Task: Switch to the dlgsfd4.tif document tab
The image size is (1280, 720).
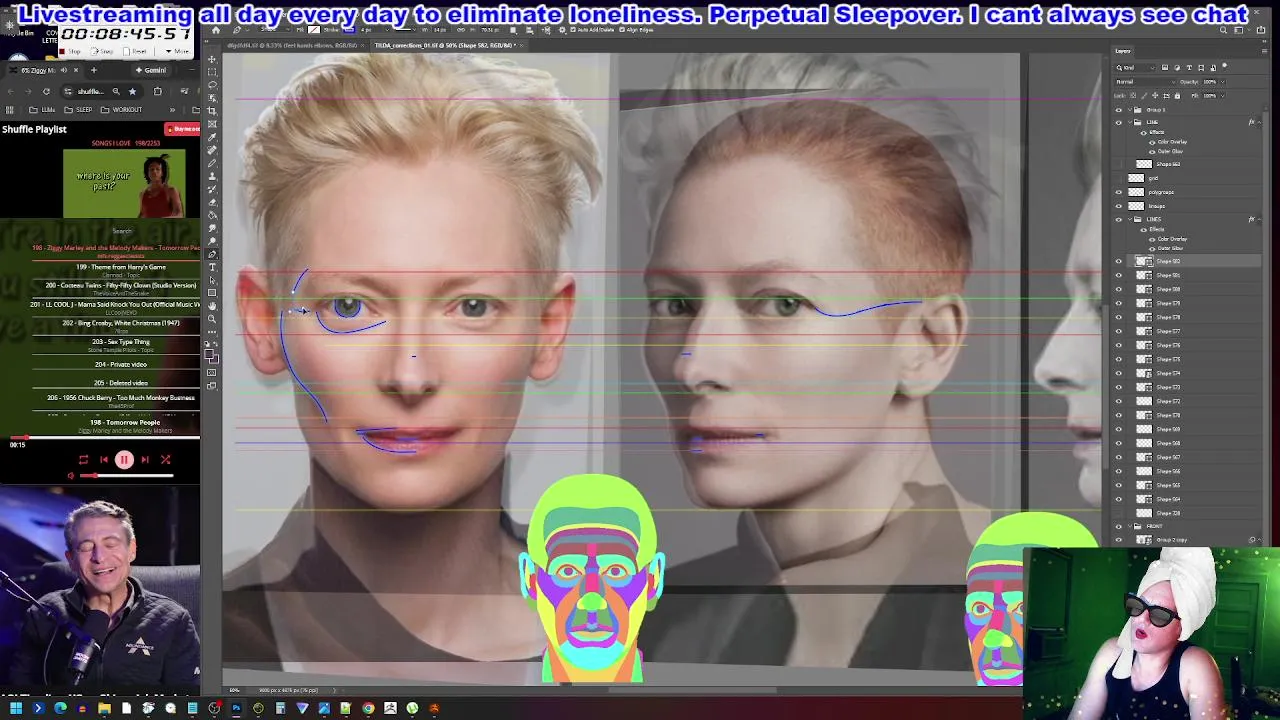Action: tap(292, 46)
